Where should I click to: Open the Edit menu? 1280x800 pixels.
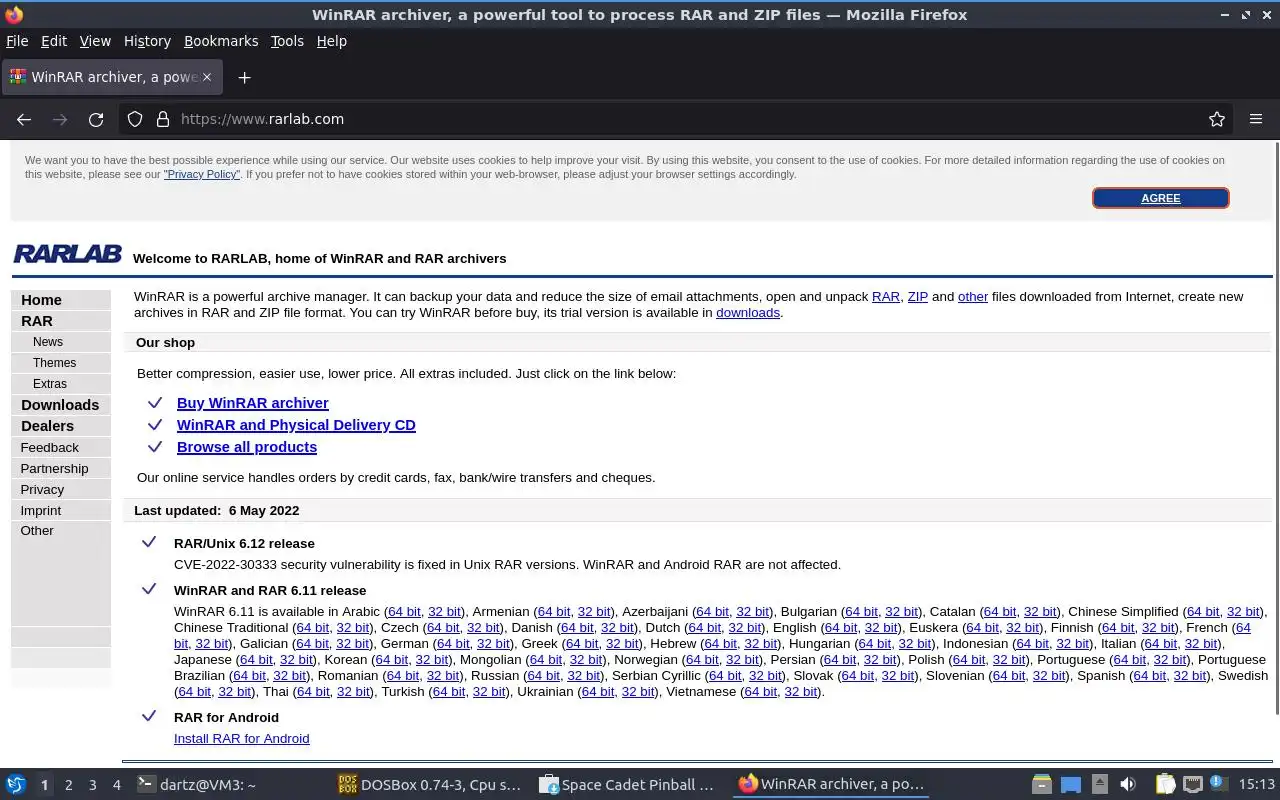pyautogui.click(x=54, y=41)
